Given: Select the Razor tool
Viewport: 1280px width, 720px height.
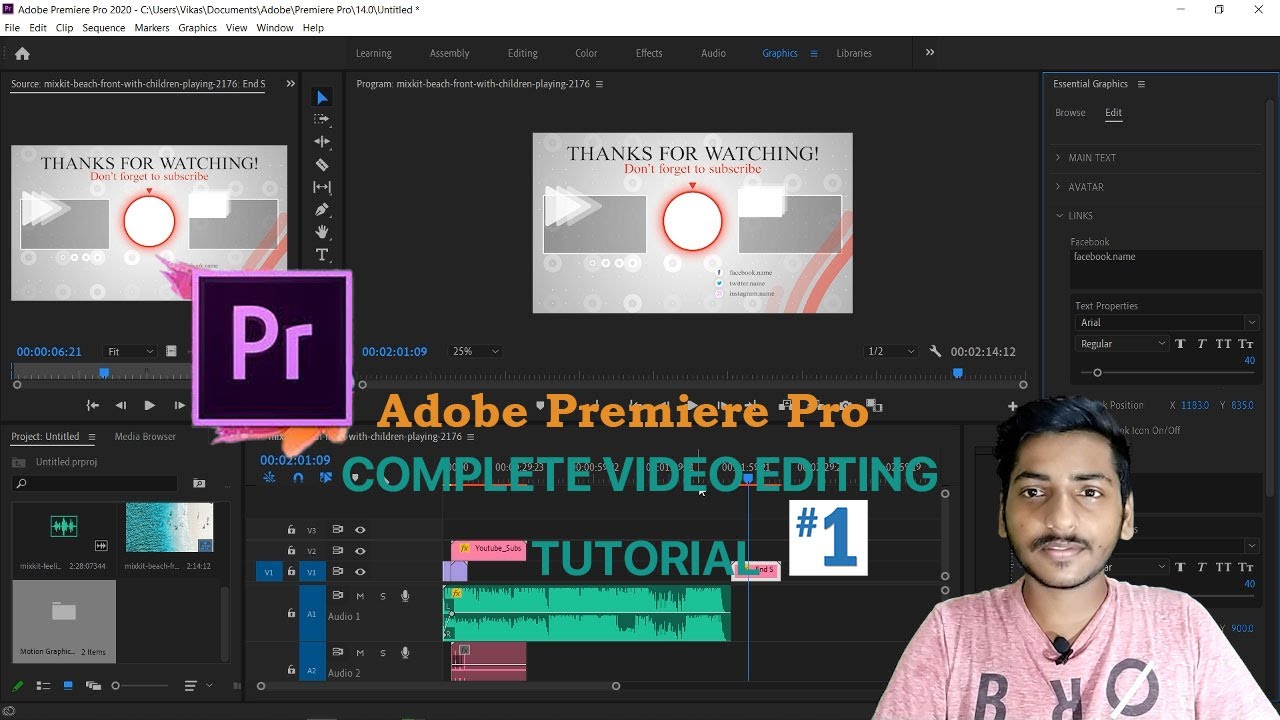Looking at the screenshot, I should click(322, 164).
